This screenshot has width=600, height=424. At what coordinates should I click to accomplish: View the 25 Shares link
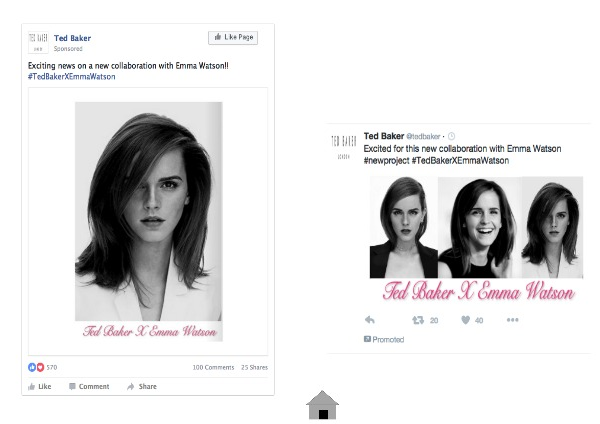coord(254,367)
